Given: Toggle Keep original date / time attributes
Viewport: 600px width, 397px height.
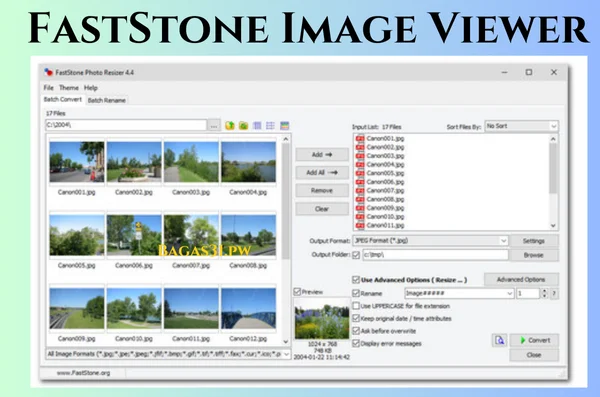Looking at the screenshot, I should 356,318.
